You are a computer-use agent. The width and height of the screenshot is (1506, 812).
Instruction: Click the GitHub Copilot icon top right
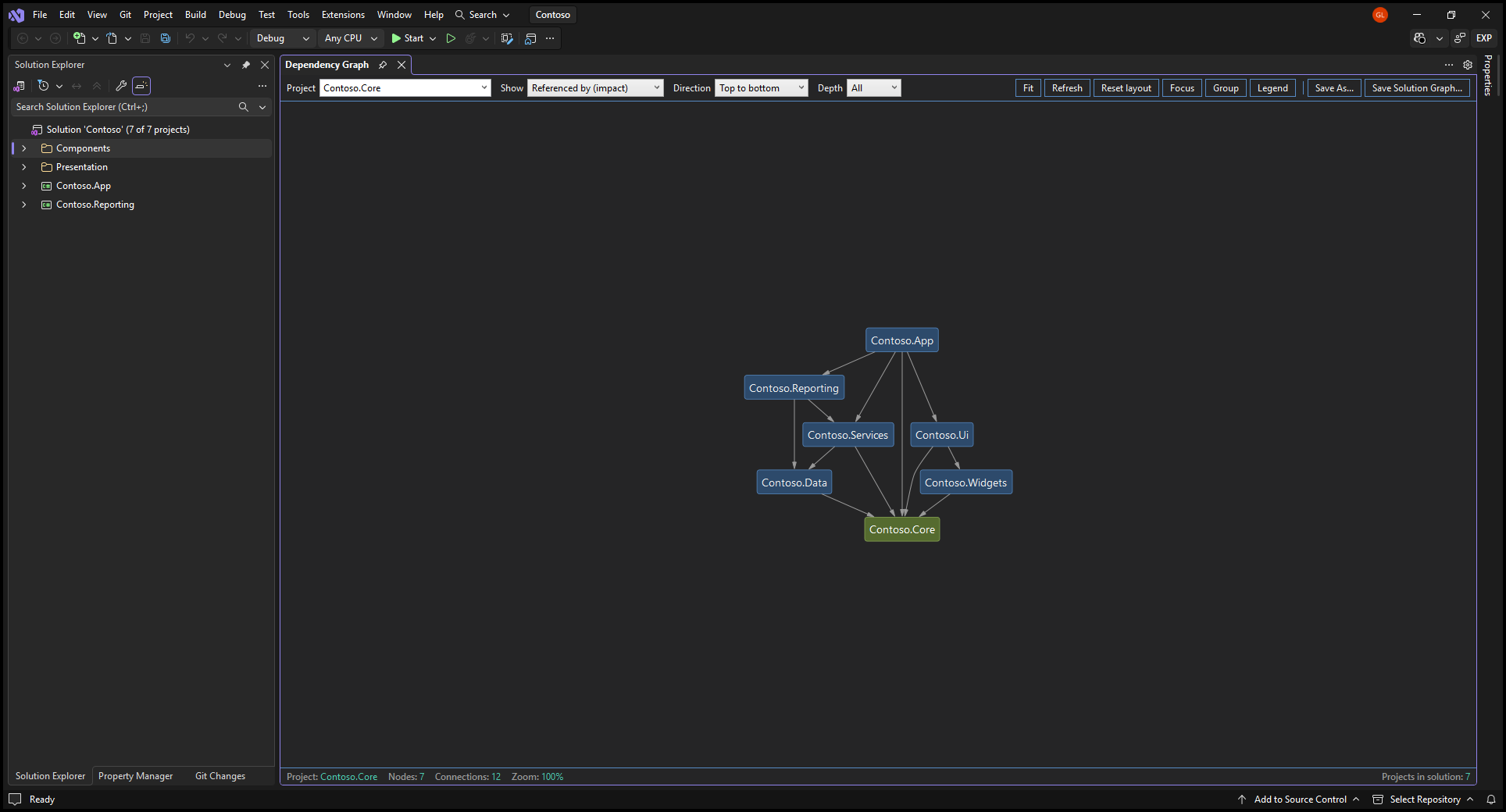tap(1420, 38)
